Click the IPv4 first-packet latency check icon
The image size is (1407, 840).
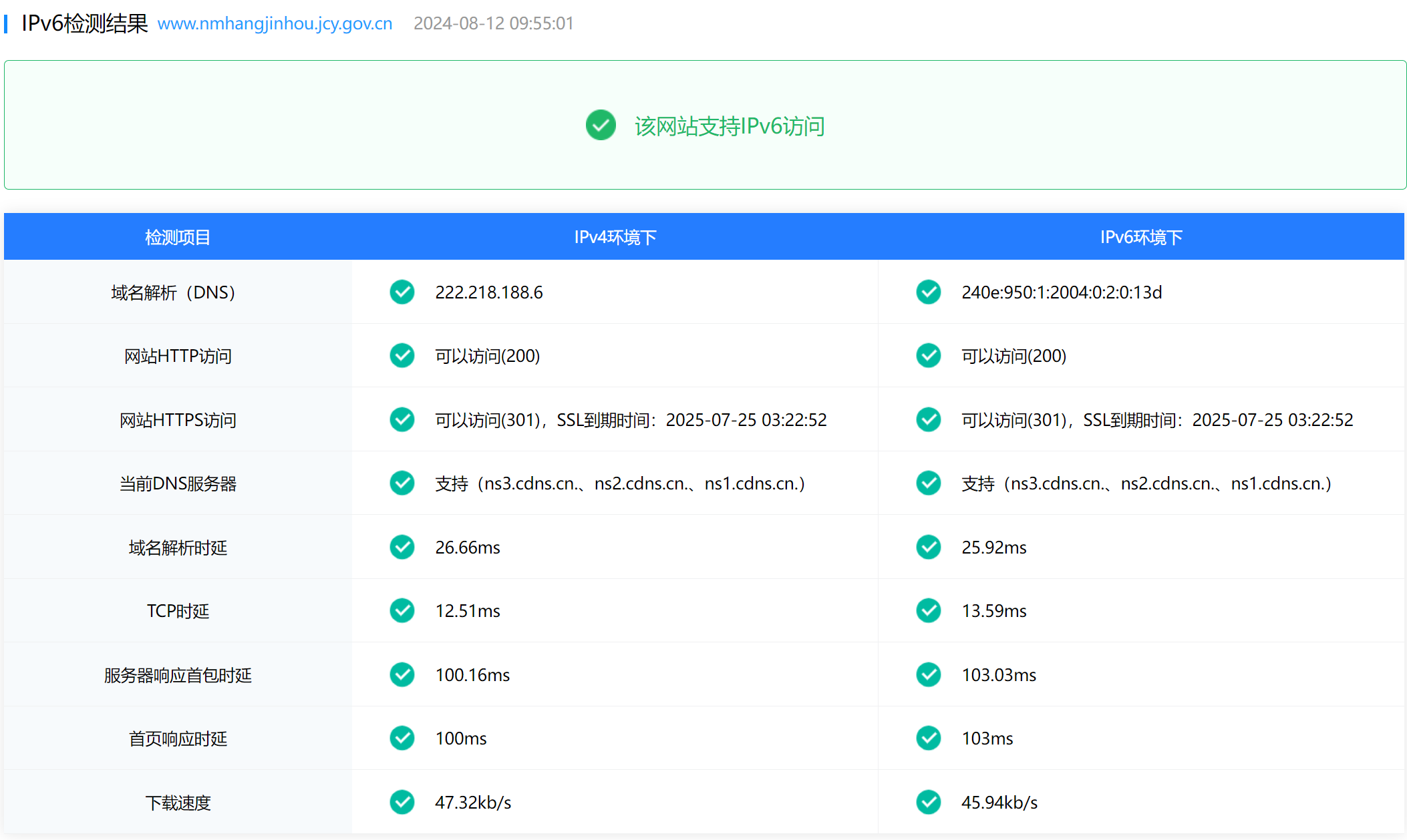(x=402, y=674)
